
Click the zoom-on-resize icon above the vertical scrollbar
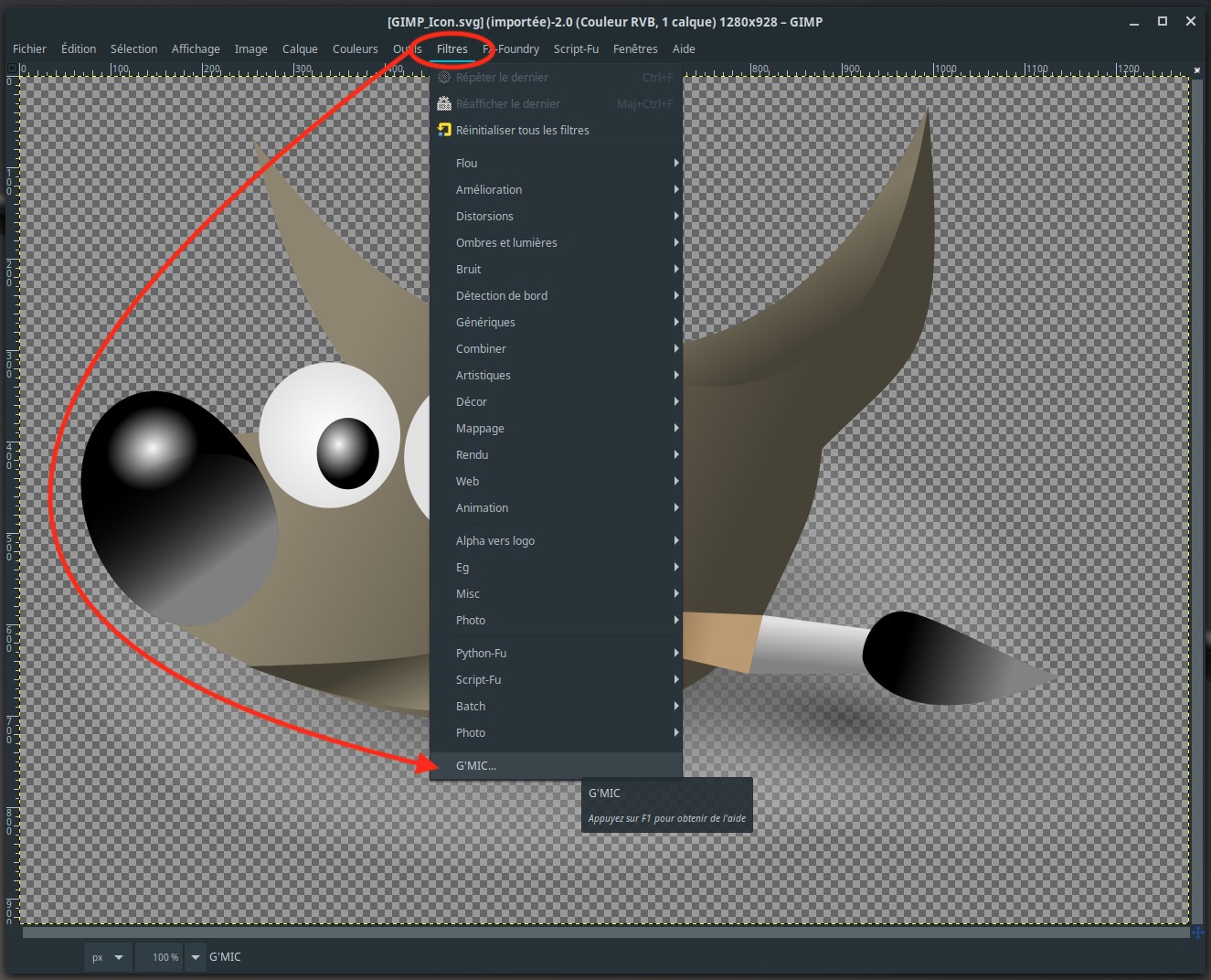click(1197, 69)
